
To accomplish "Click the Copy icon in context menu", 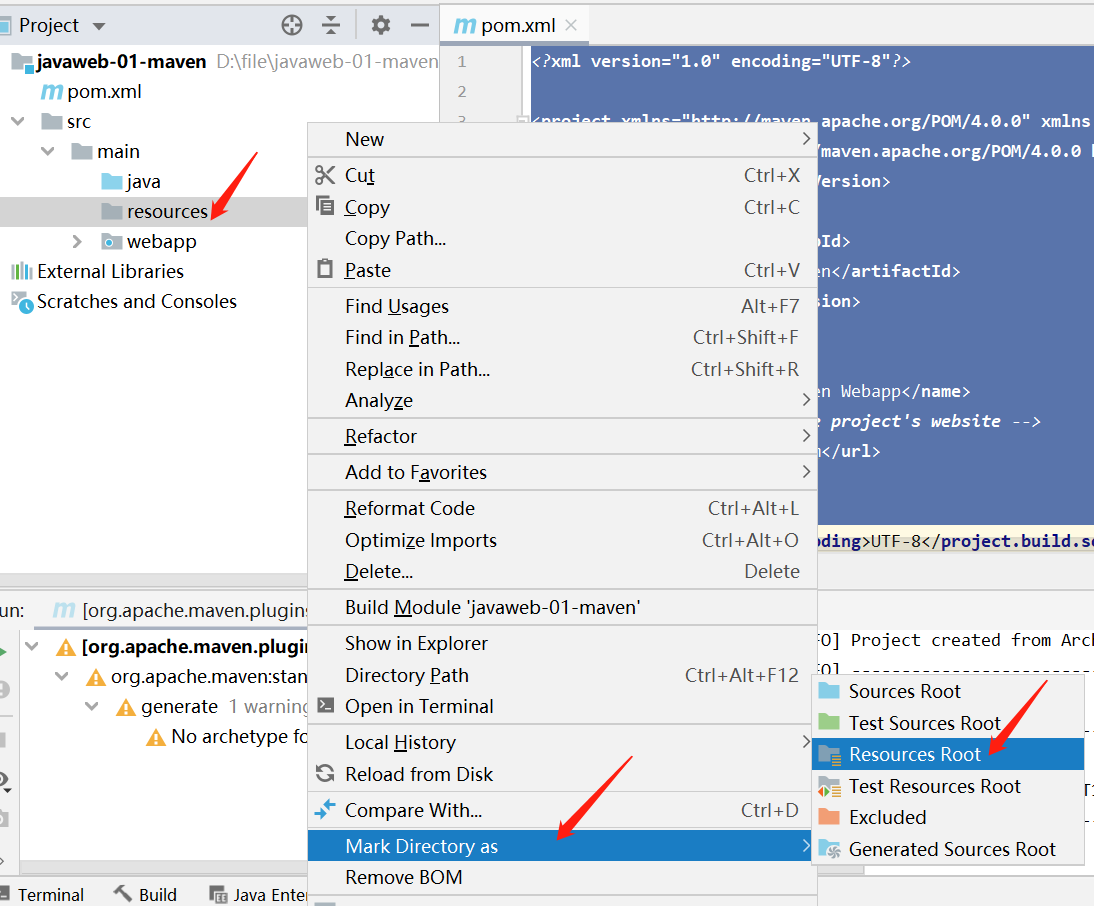I will [x=324, y=206].
